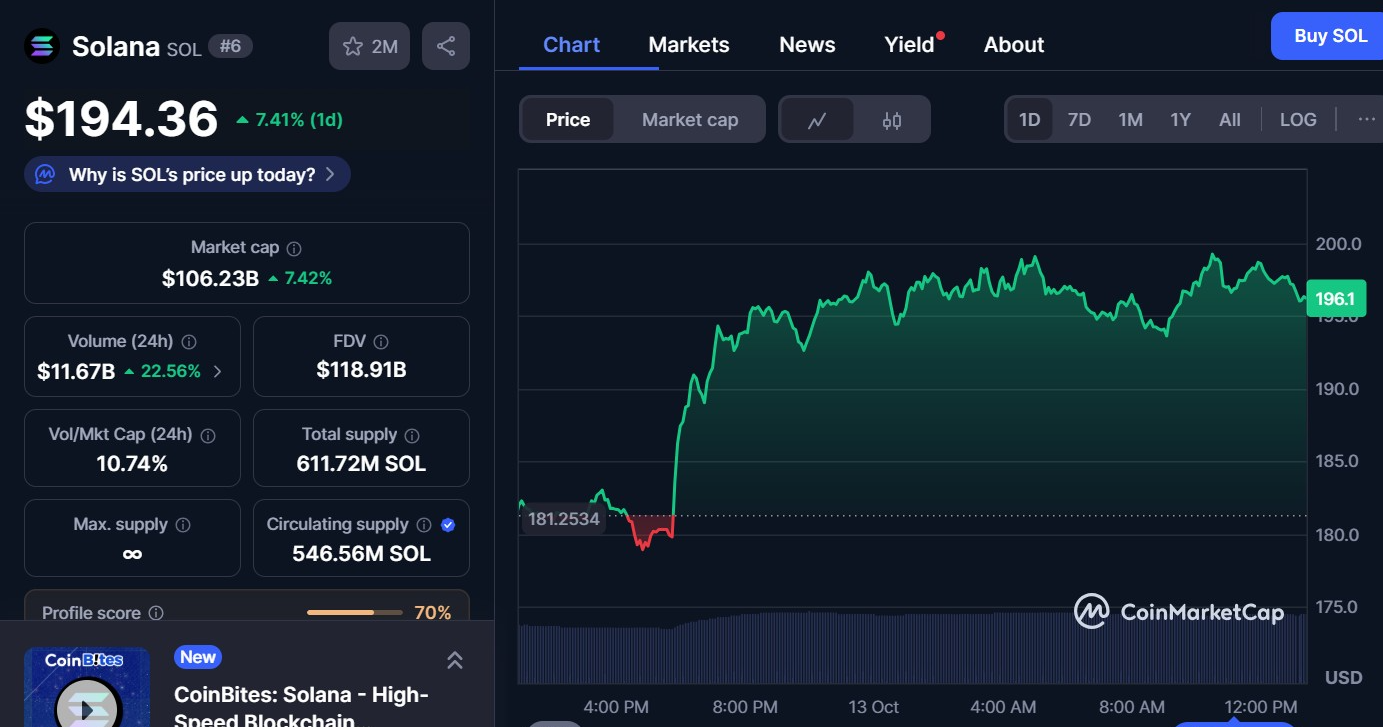The height and width of the screenshot is (727, 1383).
Task: Select the 7D timeframe option
Action: [1079, 119]
